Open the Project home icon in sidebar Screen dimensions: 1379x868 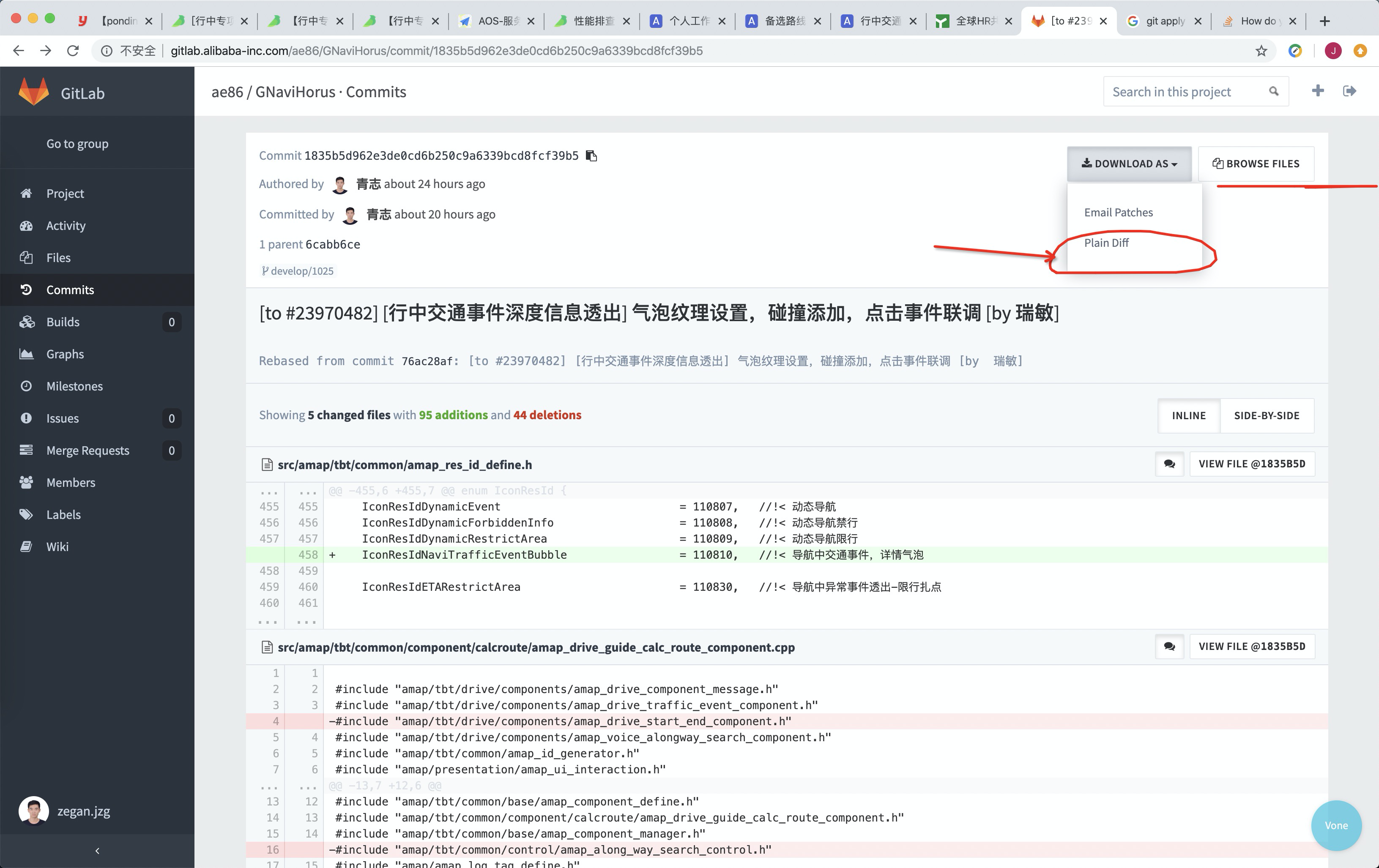tap(26, 194)
